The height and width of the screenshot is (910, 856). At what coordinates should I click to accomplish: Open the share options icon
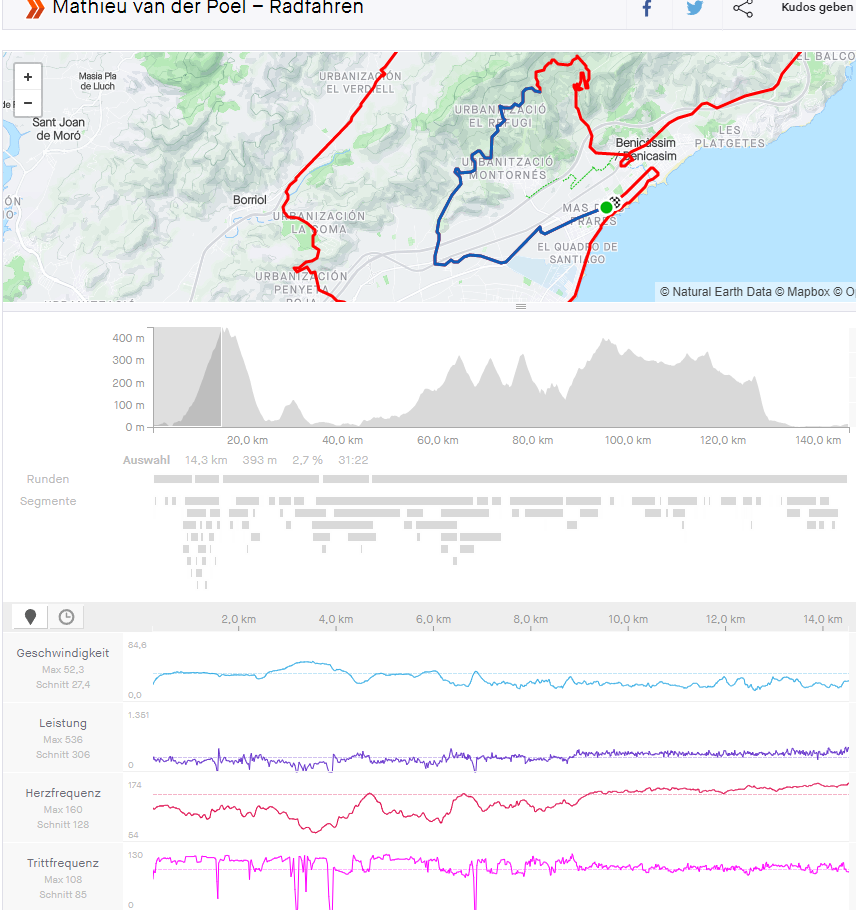tap(742, 9)
